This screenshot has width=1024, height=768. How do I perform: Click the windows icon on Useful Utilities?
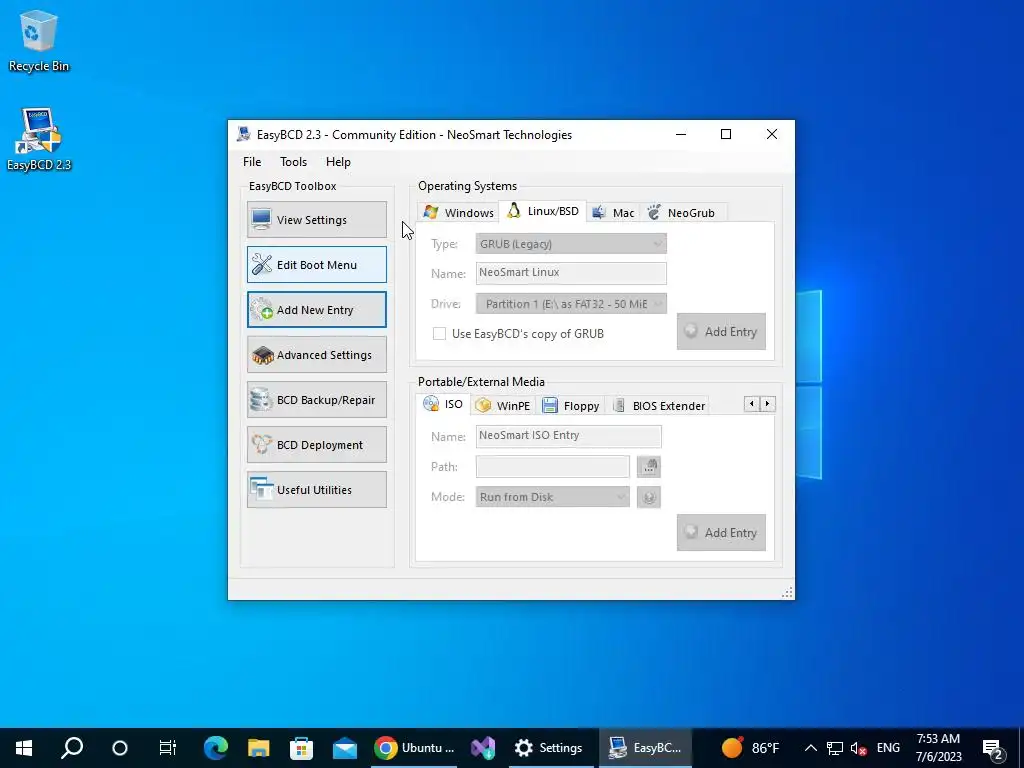262,490
